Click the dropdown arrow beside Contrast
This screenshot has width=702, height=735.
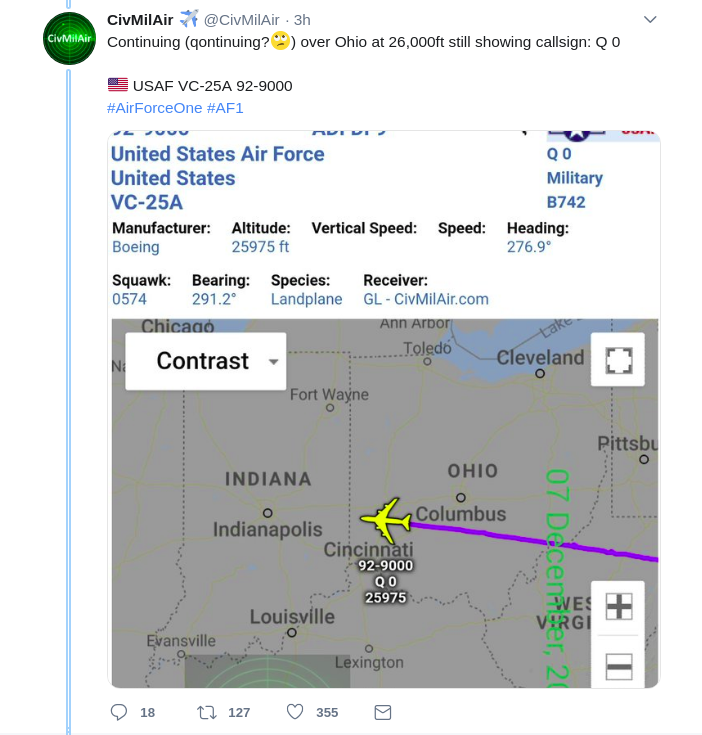click(274, 361)
